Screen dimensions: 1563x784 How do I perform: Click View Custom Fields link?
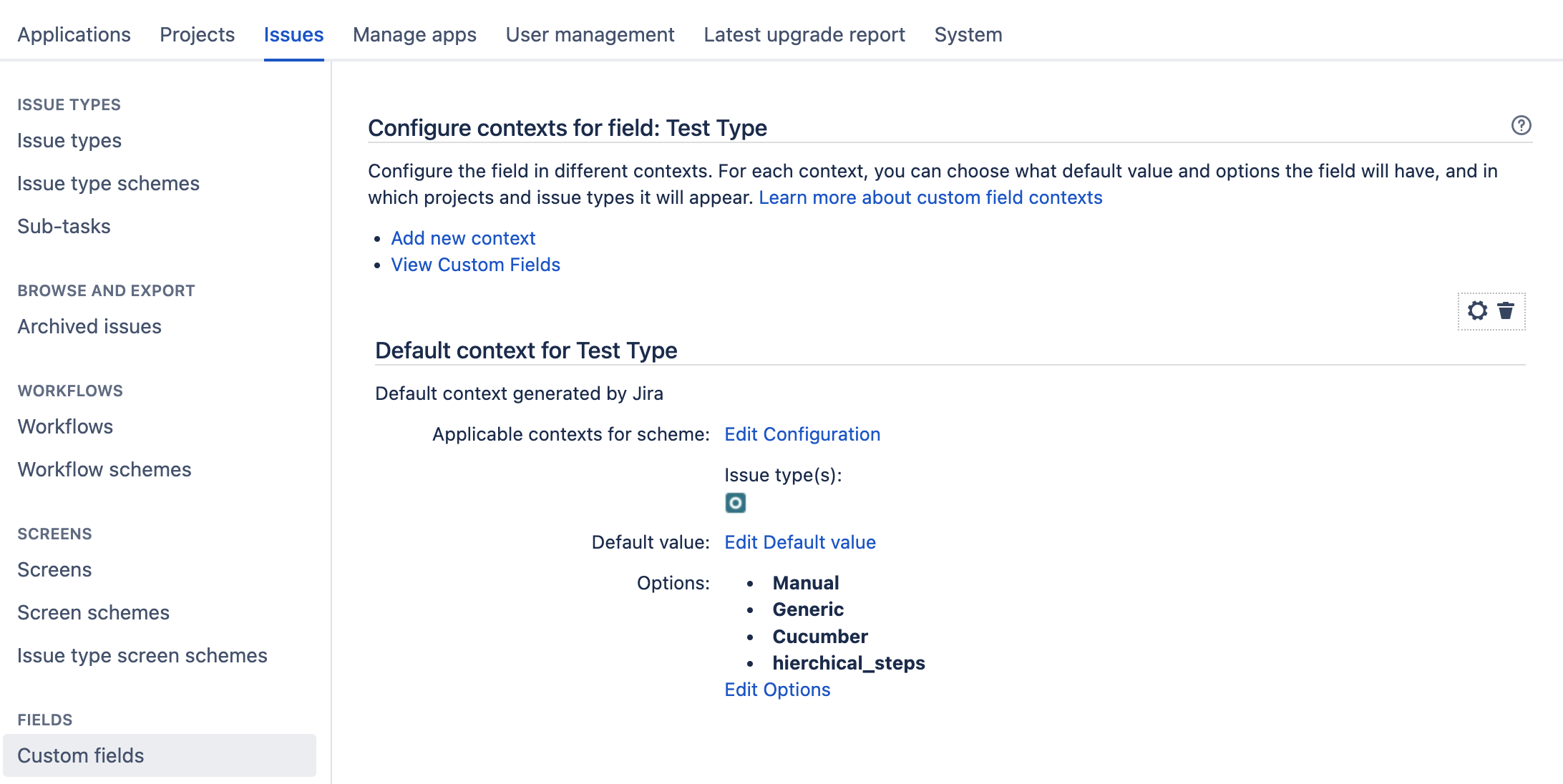[x=475, y=265]
